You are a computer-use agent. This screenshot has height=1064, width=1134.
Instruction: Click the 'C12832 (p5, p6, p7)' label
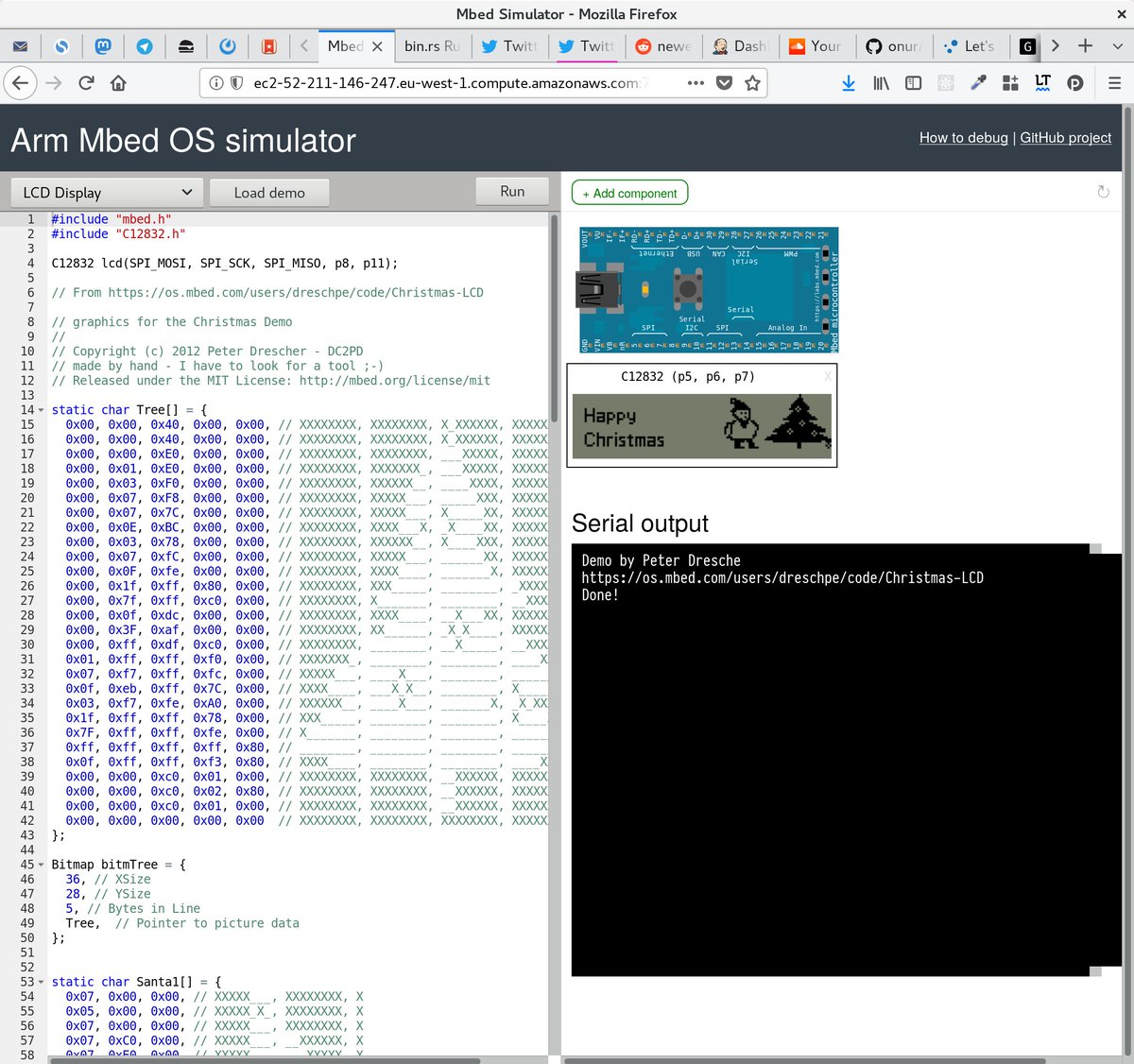[687, 376]
